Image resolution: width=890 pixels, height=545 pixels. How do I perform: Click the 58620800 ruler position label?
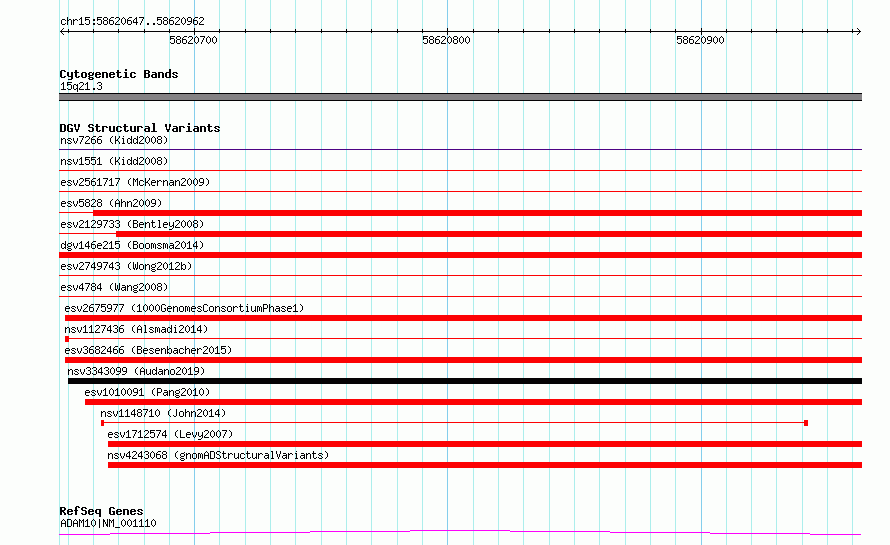coord(446,40)
